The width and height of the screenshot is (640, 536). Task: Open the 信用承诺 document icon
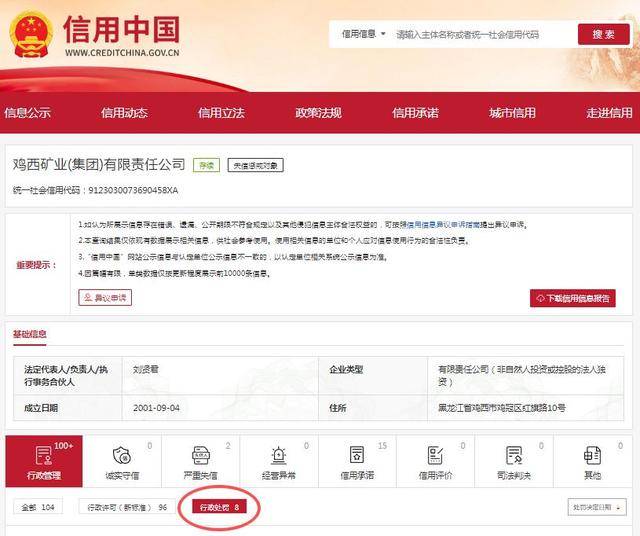click(x=357, y=455)
